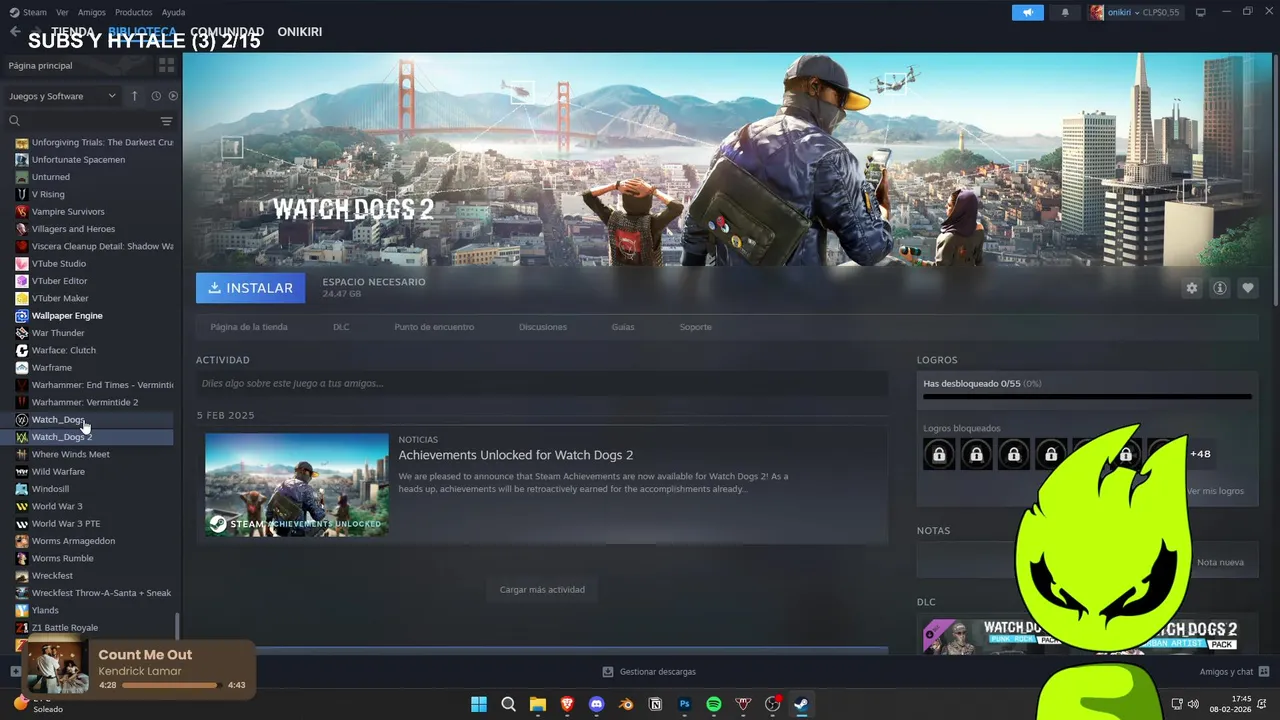Open Spotify from the taskbar
Screen dimensions: 1280x720
coord(714,704)
